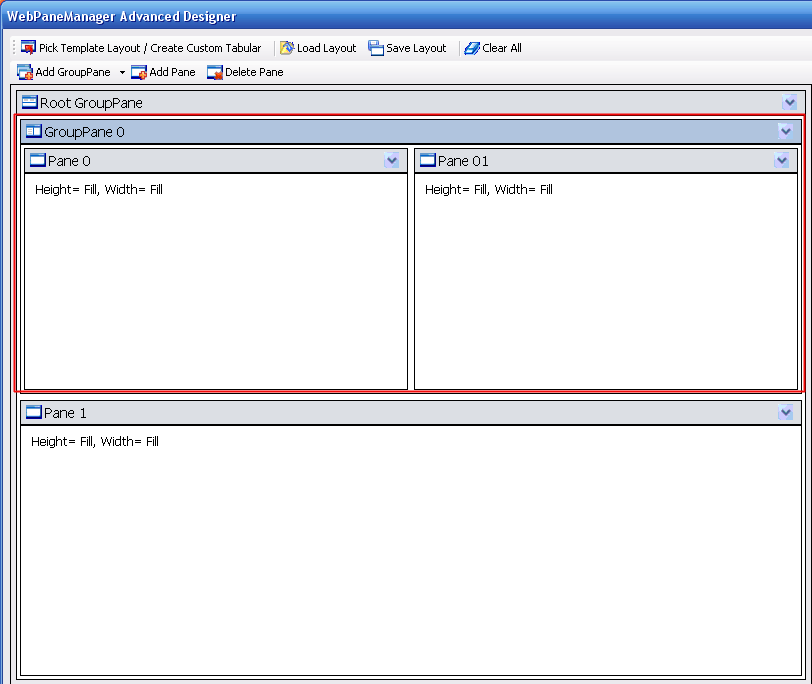Expand the Root GroupPane chevron menu
Image resolution: width=812 pixels, height=684 pixels.
[x=789, y=103]
